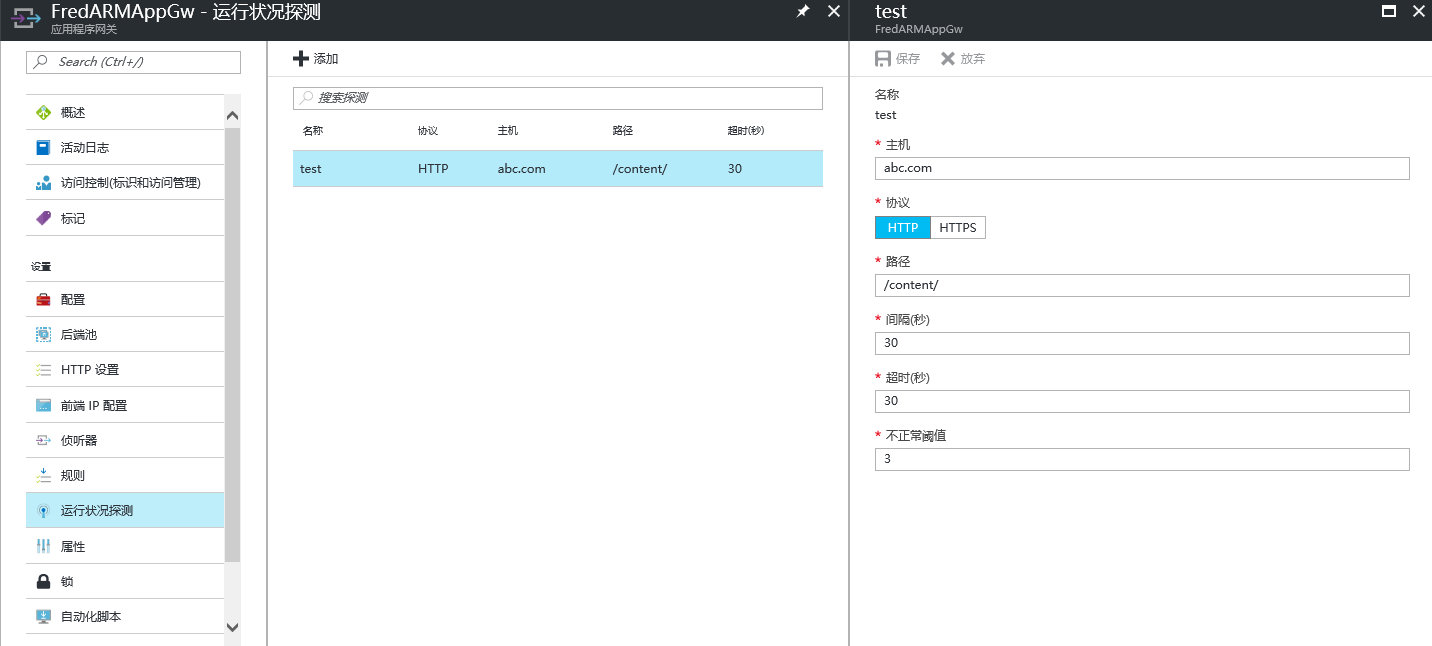Click the 锁 padlock icon
Screen dimensions: 1432x646
[x=43, y=581]
